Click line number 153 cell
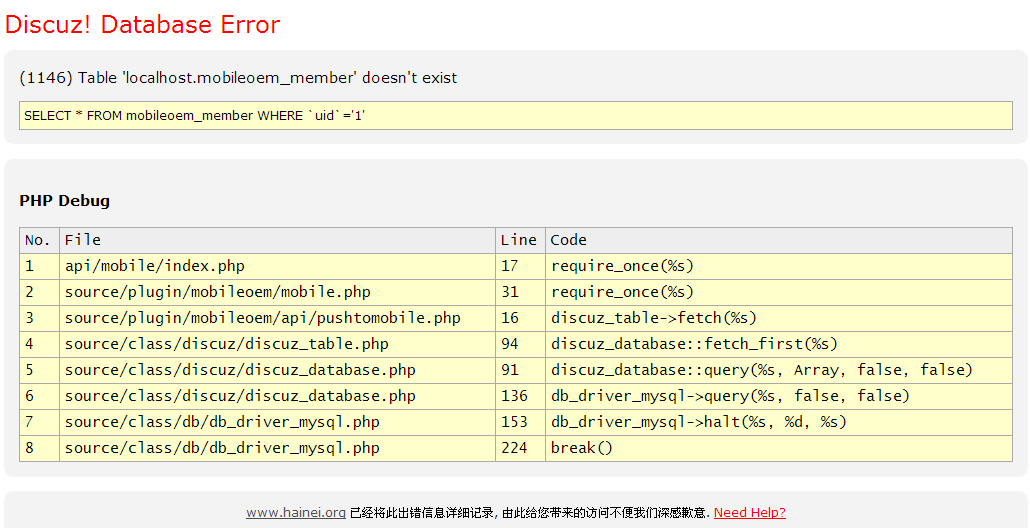This screenshot has width=1030, height=528. tap(520, 422)
